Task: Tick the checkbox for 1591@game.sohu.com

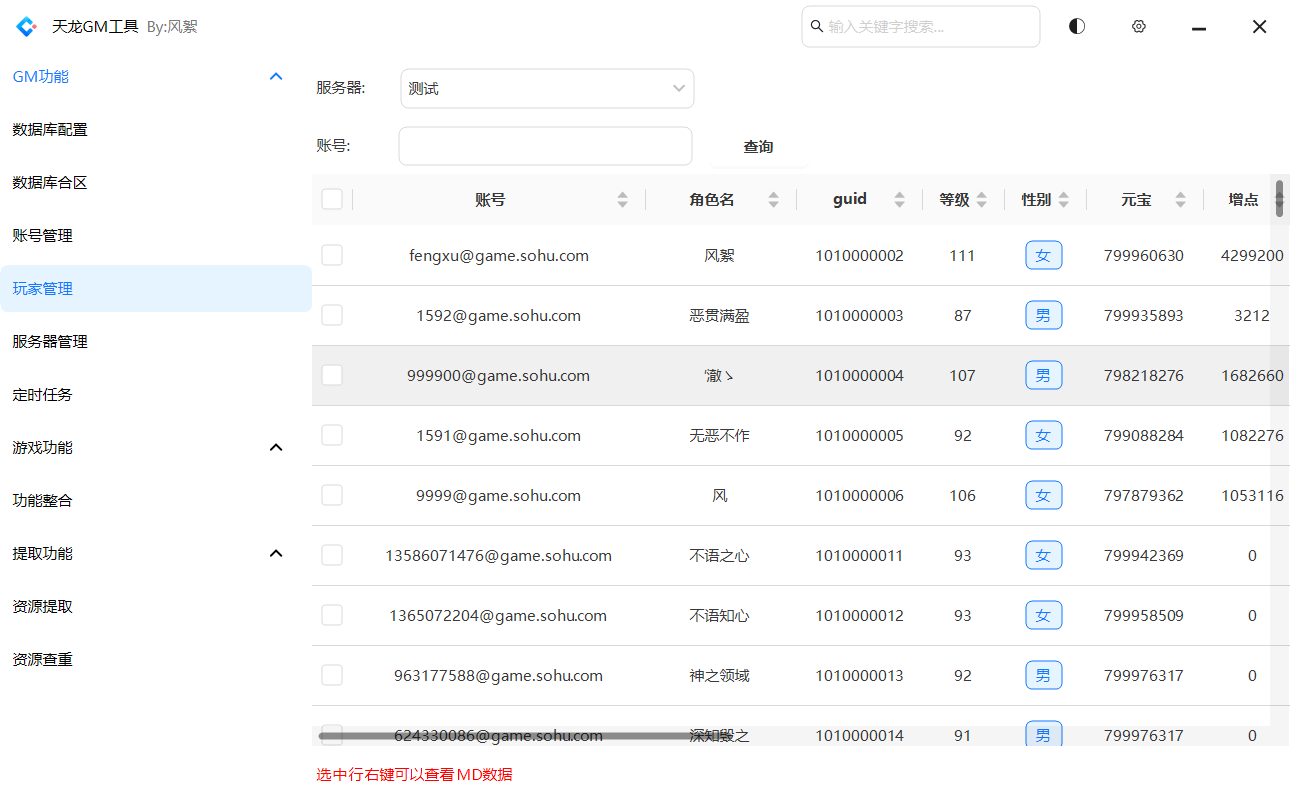Action: 332,436
